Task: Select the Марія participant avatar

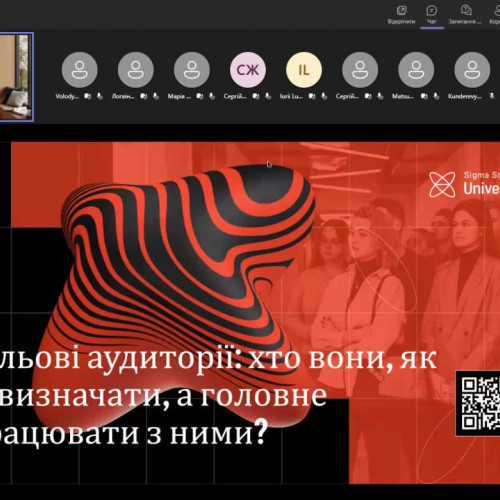Action: click(192, 70)
